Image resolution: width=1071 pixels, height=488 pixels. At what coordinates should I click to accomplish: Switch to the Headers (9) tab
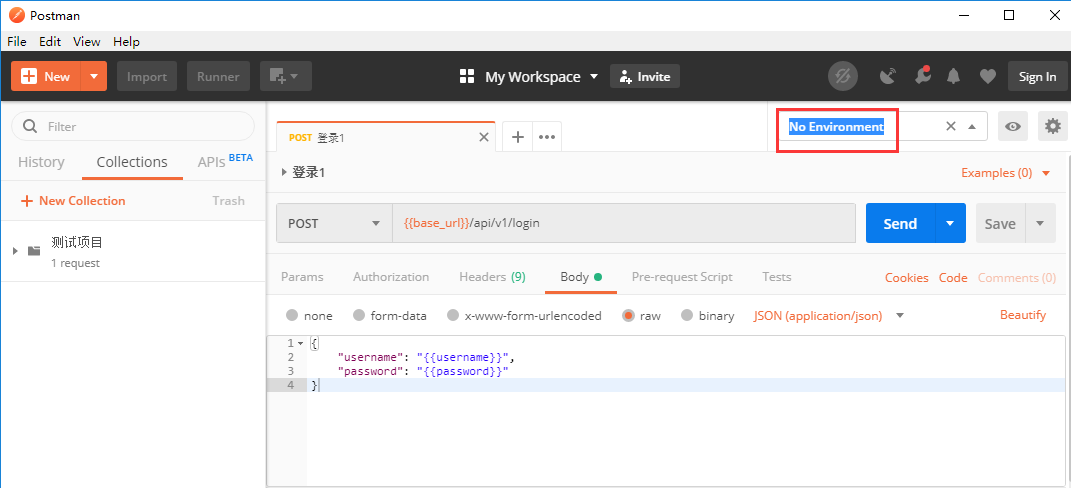(492, 277)
